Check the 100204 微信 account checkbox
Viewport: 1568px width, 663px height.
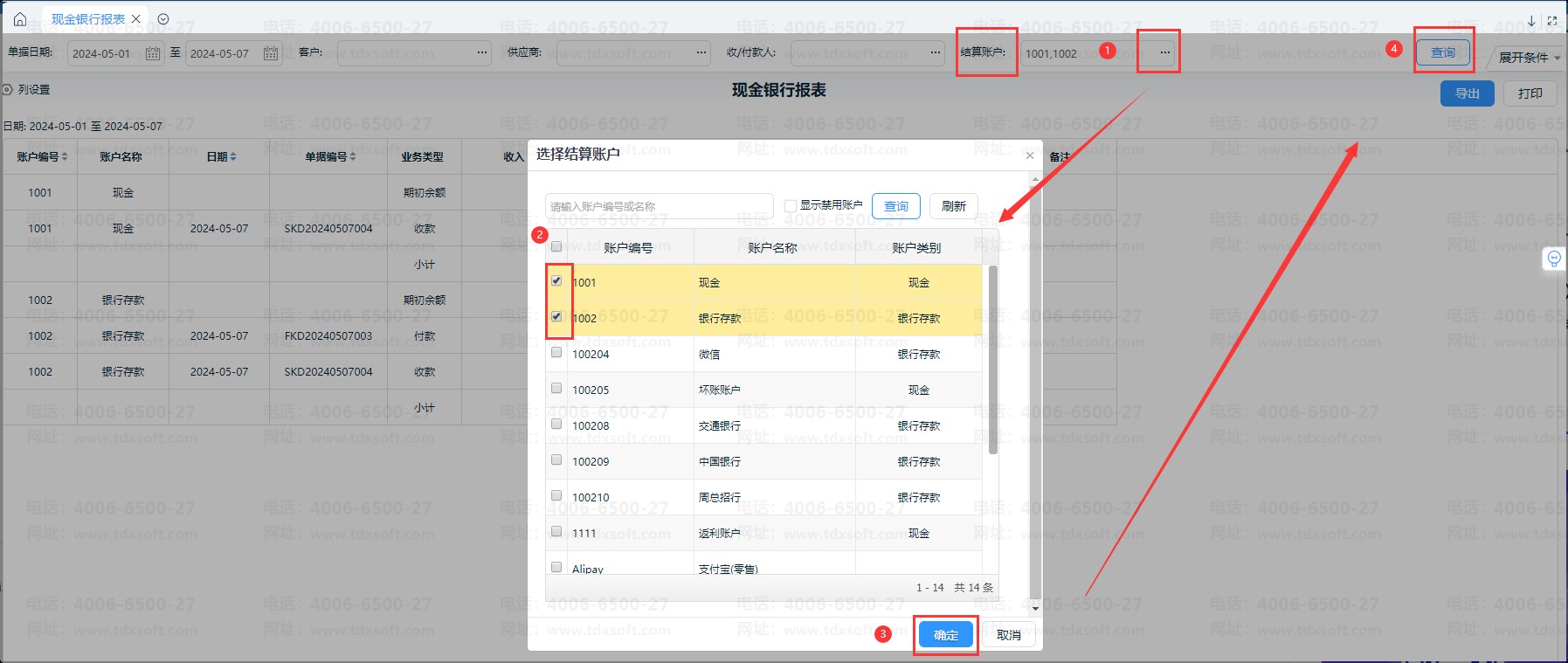556,352
